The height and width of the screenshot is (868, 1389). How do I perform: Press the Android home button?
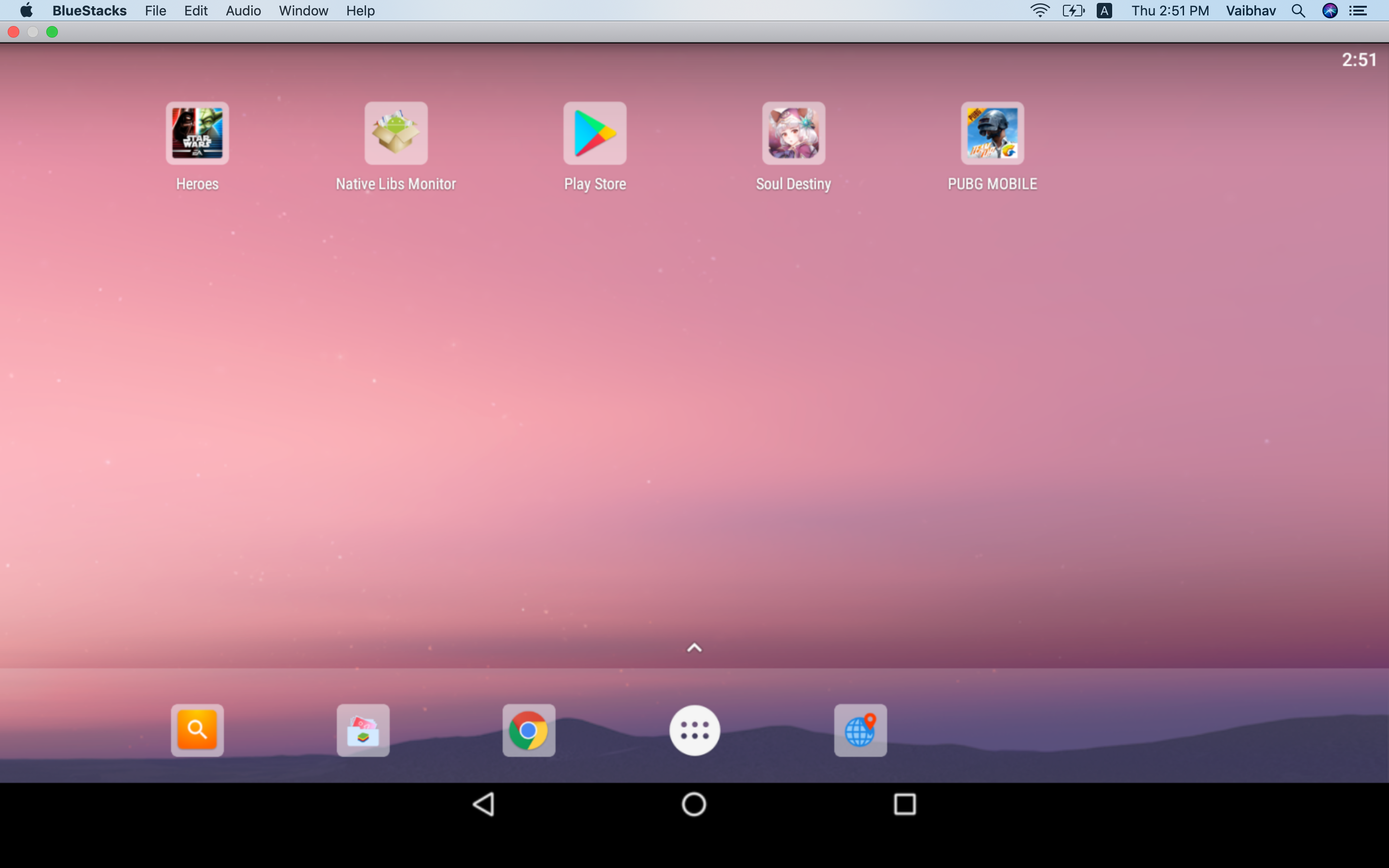pyautogui.click(x=694, y=804)
